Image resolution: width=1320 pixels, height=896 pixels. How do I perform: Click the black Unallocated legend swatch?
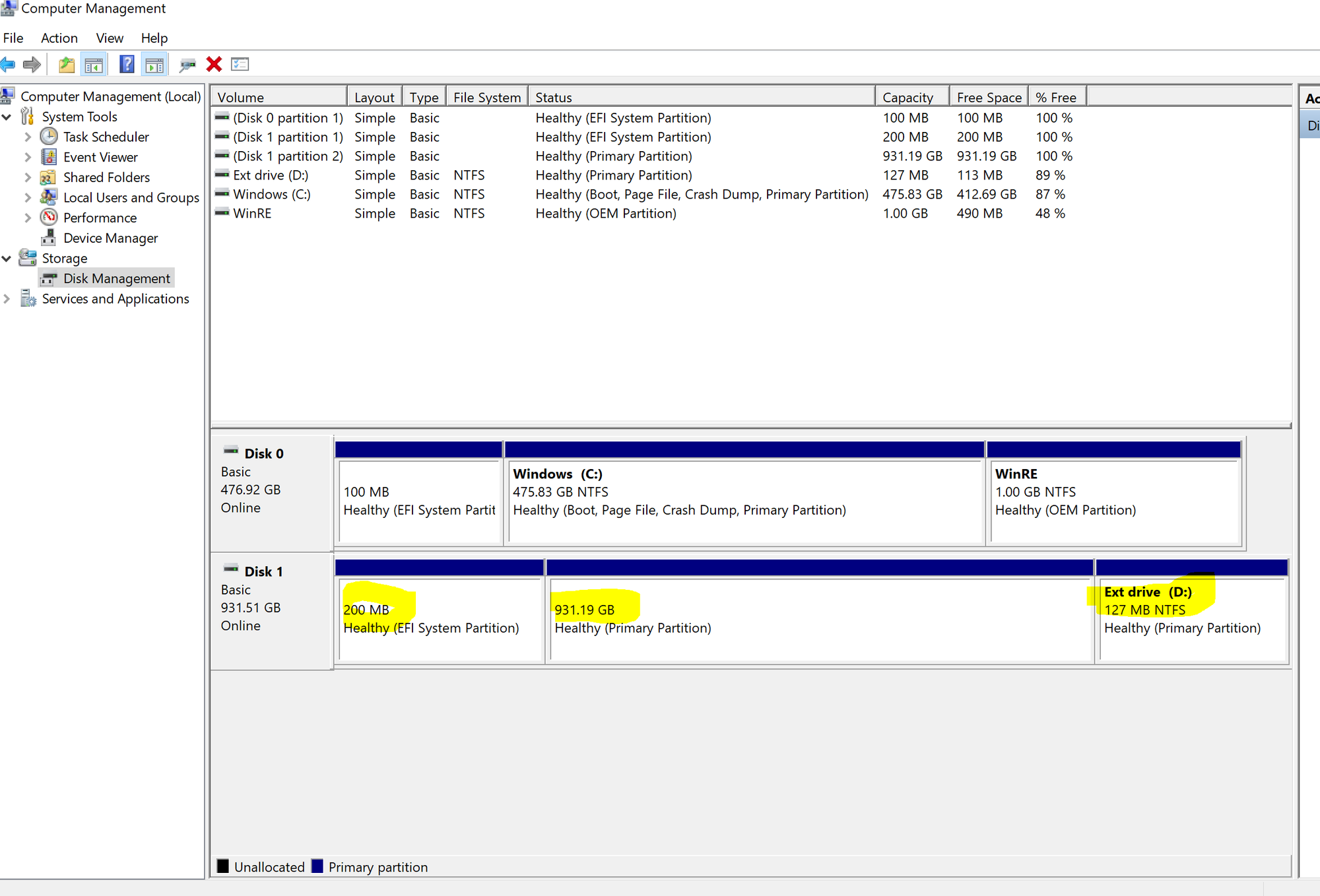click(223, 866)
